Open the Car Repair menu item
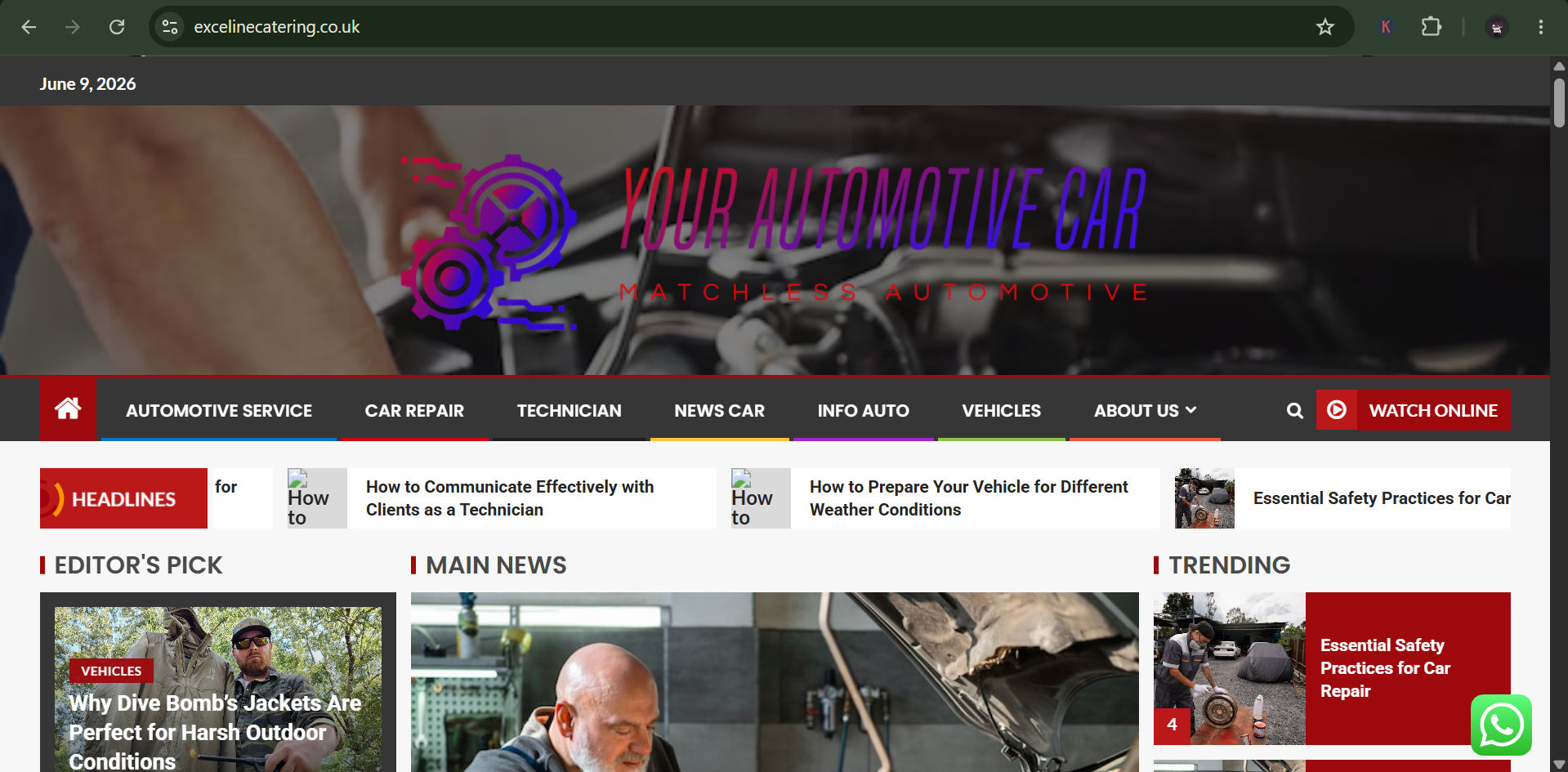Image resolution: width=1568 pixels, height=772 pixels. click(x=414, y=411)
